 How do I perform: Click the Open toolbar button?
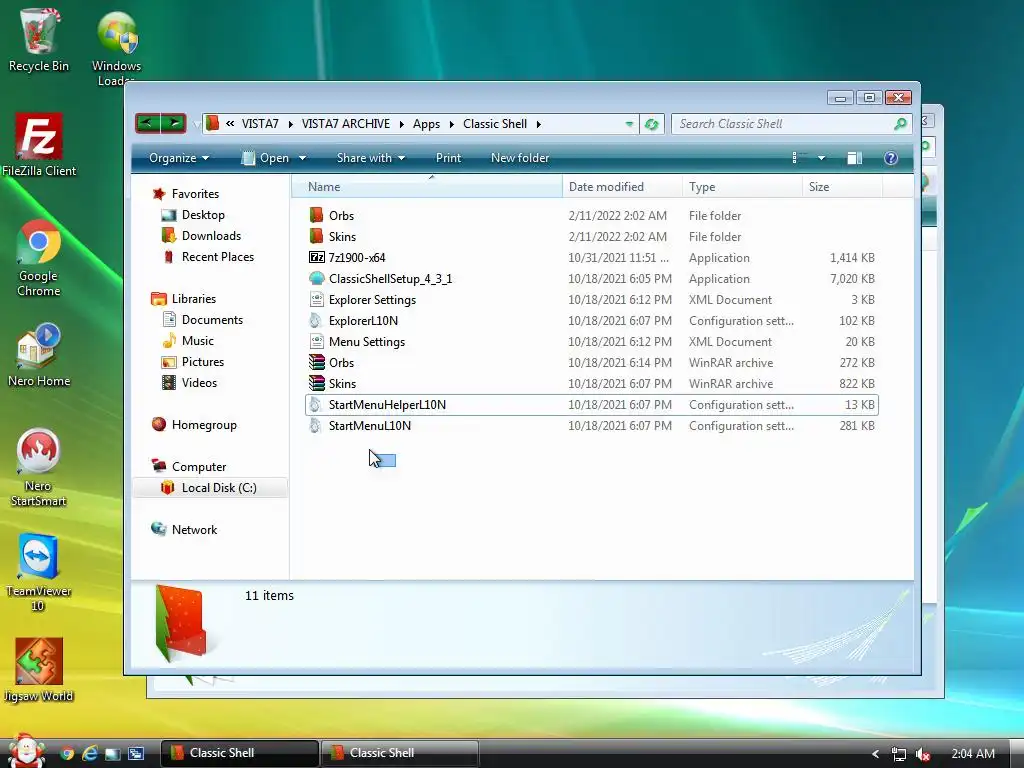pos(265,158)
